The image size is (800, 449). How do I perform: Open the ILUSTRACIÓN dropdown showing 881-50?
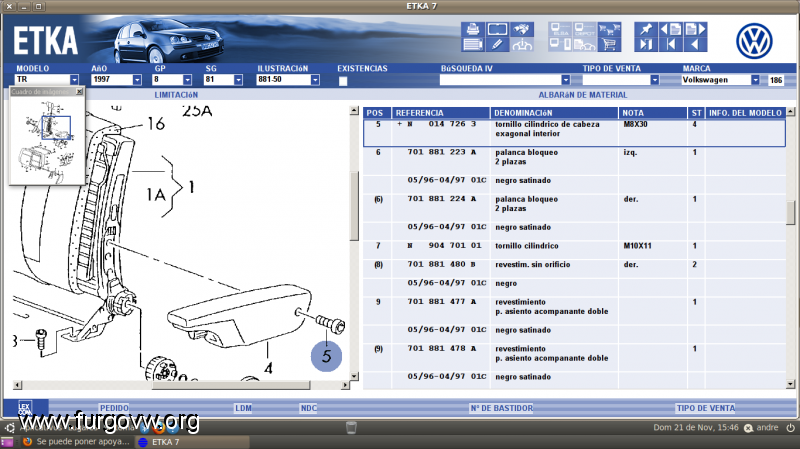[x=315, y=80]
